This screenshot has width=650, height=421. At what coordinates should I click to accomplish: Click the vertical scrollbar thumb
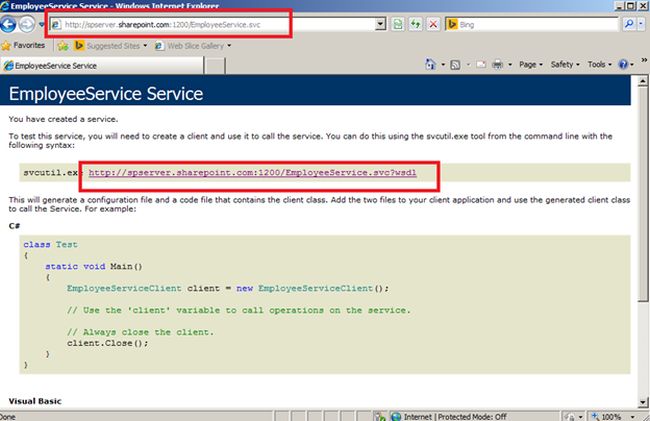[643, 194]
